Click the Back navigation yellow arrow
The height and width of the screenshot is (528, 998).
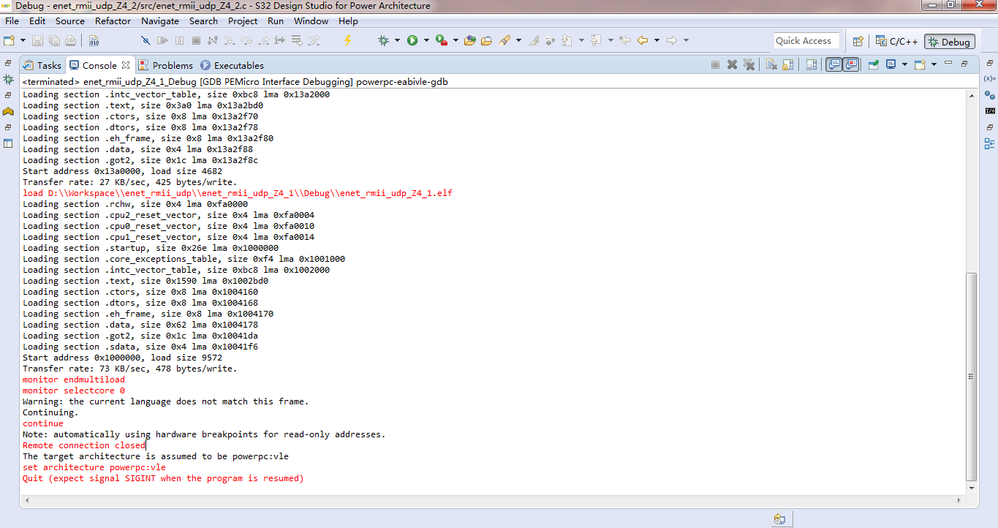click(x=642, y=41)
